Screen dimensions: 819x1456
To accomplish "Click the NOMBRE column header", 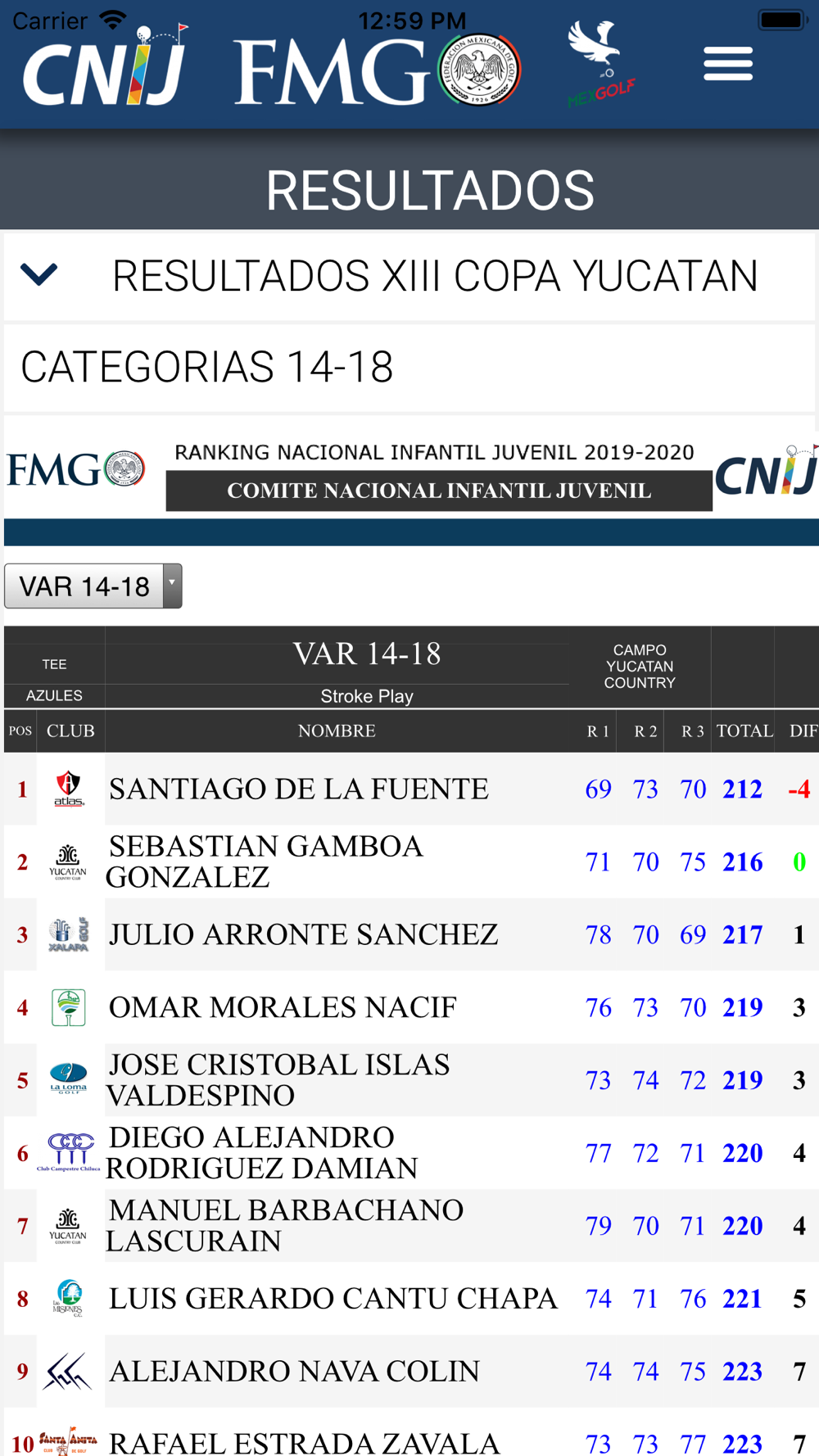I will (337, 730).
